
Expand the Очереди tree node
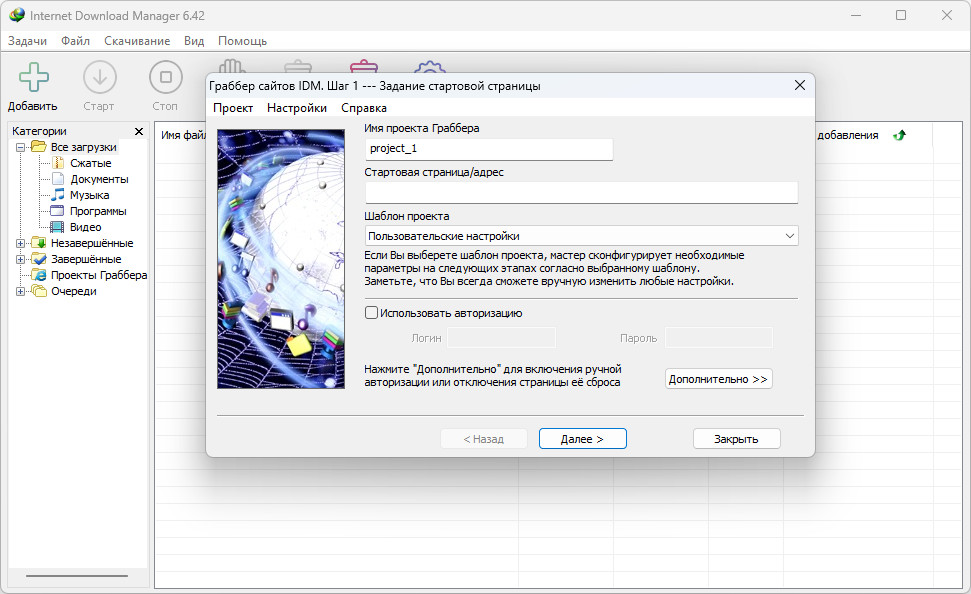pyautogui.click(x=20, y=291)
